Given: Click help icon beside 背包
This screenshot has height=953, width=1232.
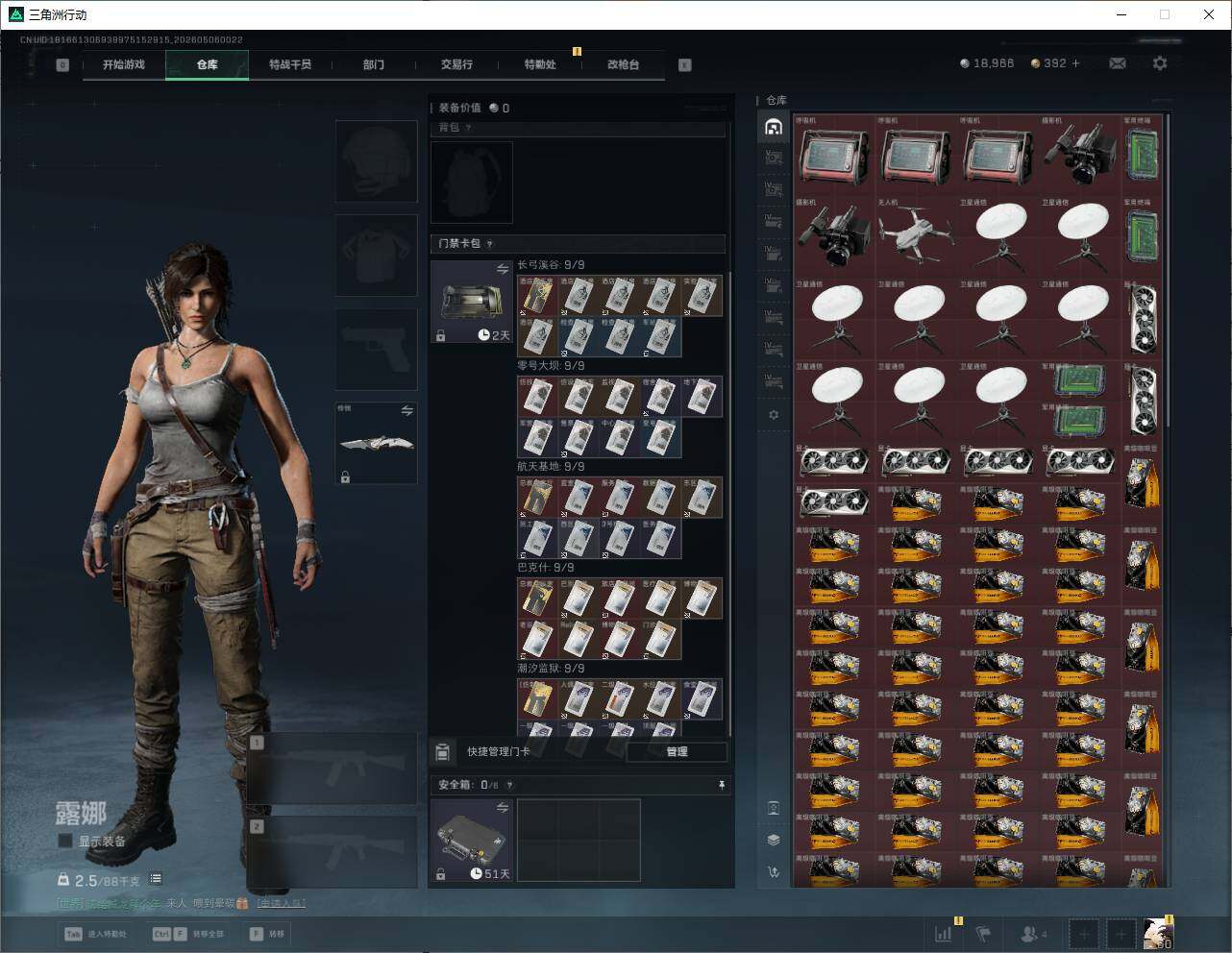Looking at the screenshot, I should (x=468, y=128).
